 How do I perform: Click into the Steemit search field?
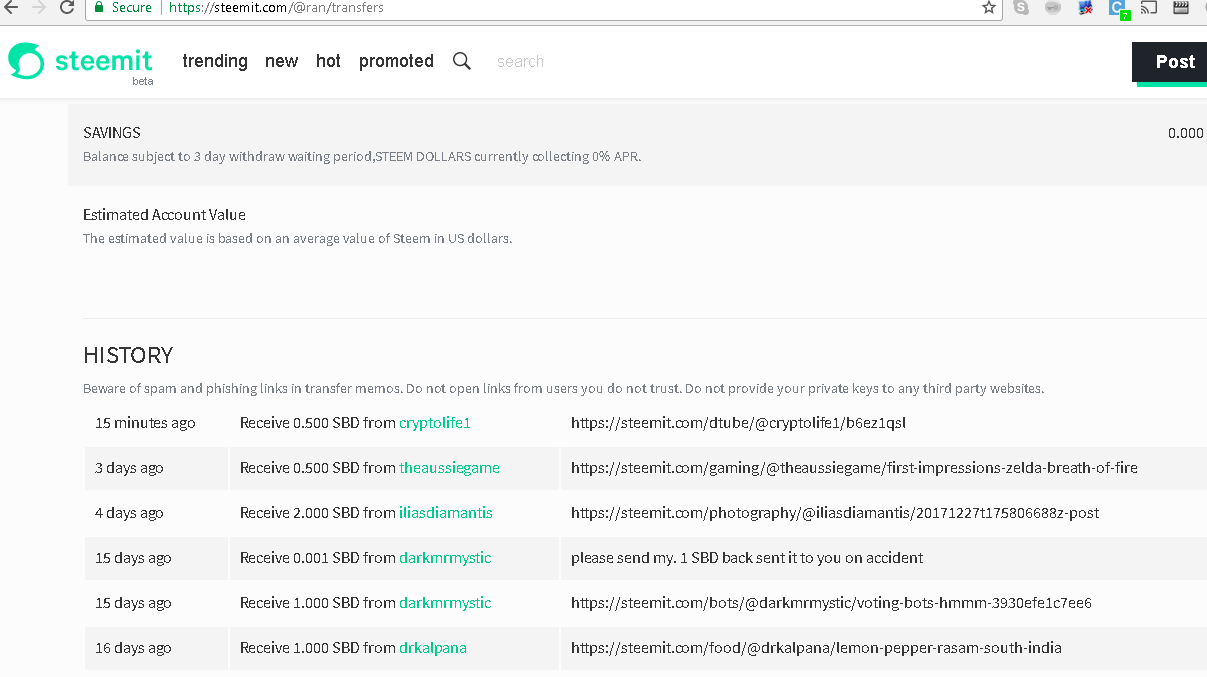[560, 62]
